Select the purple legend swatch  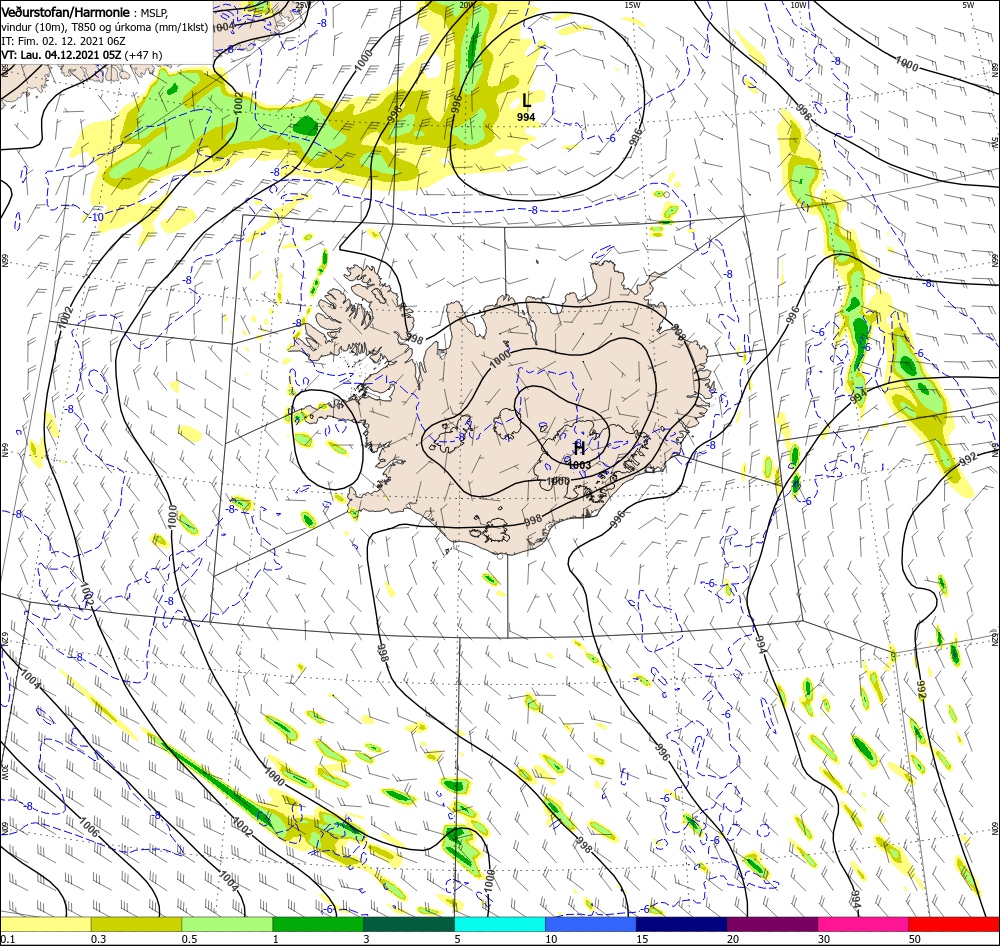(x=772, y=924)
